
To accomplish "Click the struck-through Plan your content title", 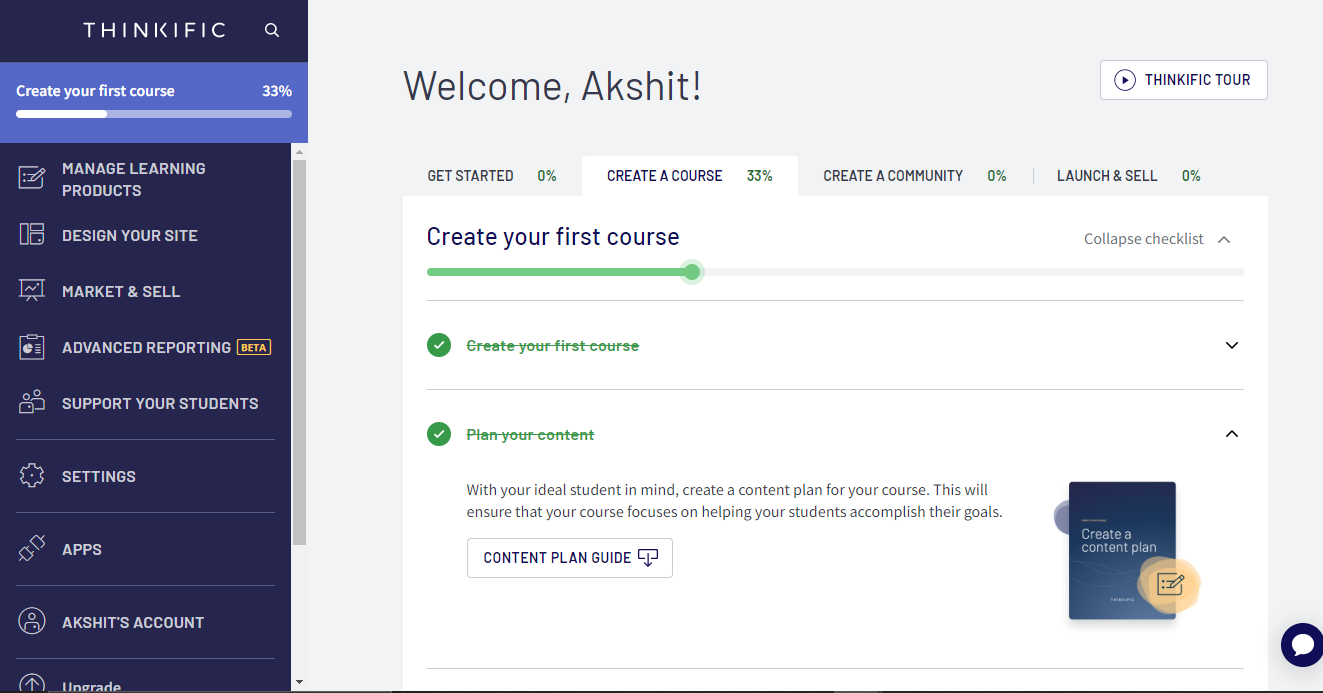I will 531,435.
